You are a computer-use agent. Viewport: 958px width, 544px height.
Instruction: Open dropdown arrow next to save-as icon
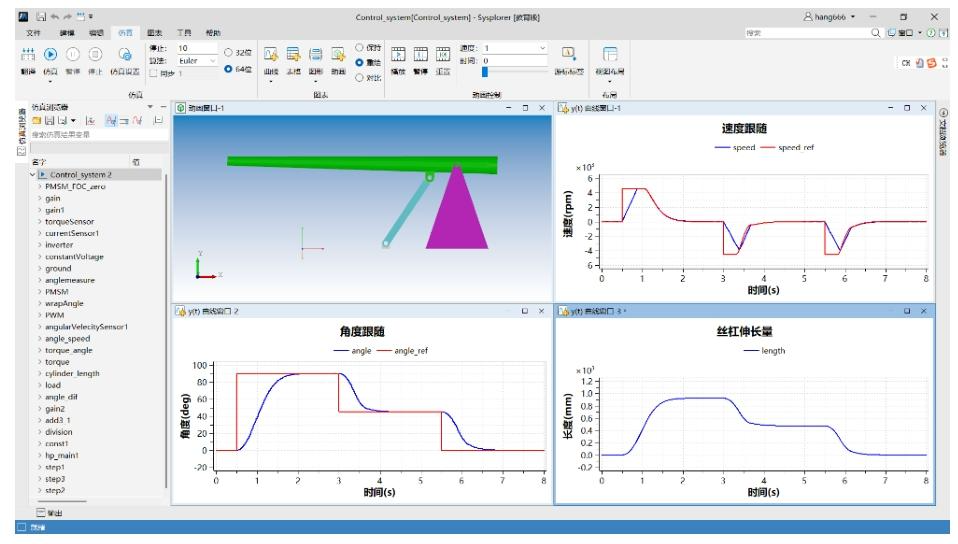(73, 121)
